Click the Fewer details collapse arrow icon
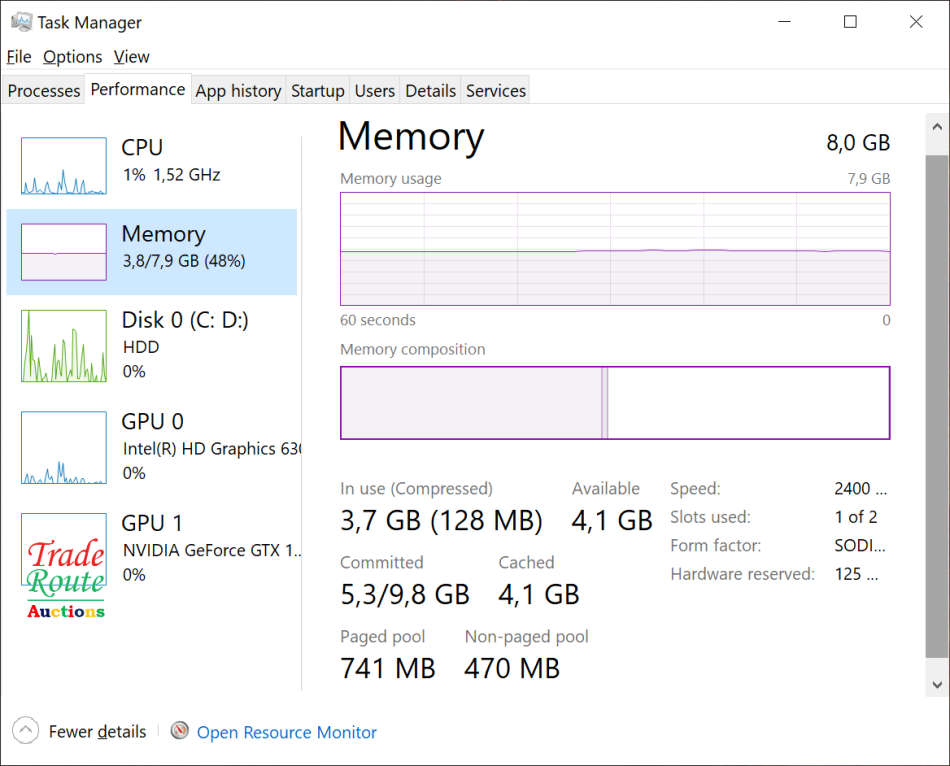 pos(26,731)
